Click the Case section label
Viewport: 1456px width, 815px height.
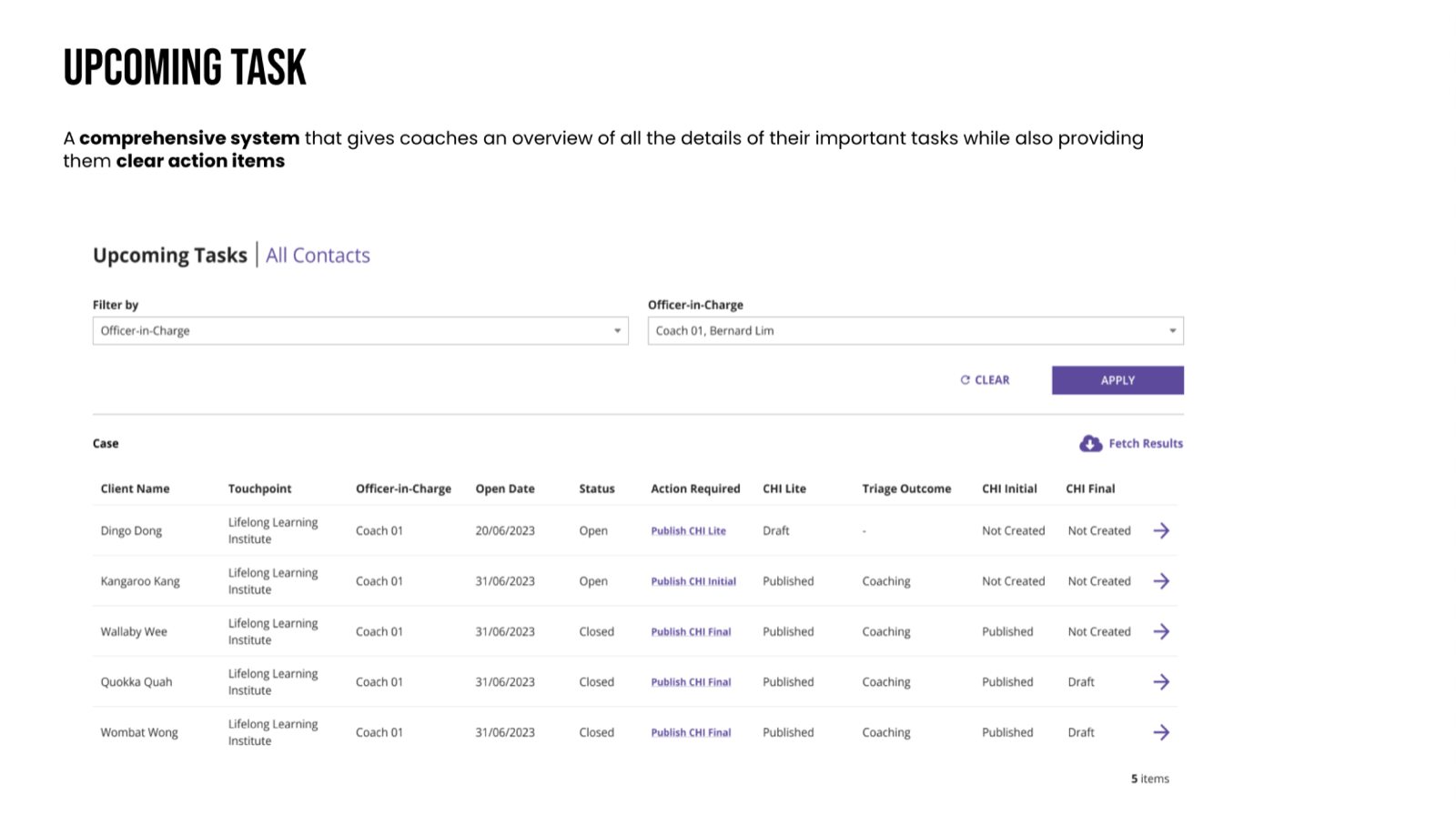click(106, 444)
